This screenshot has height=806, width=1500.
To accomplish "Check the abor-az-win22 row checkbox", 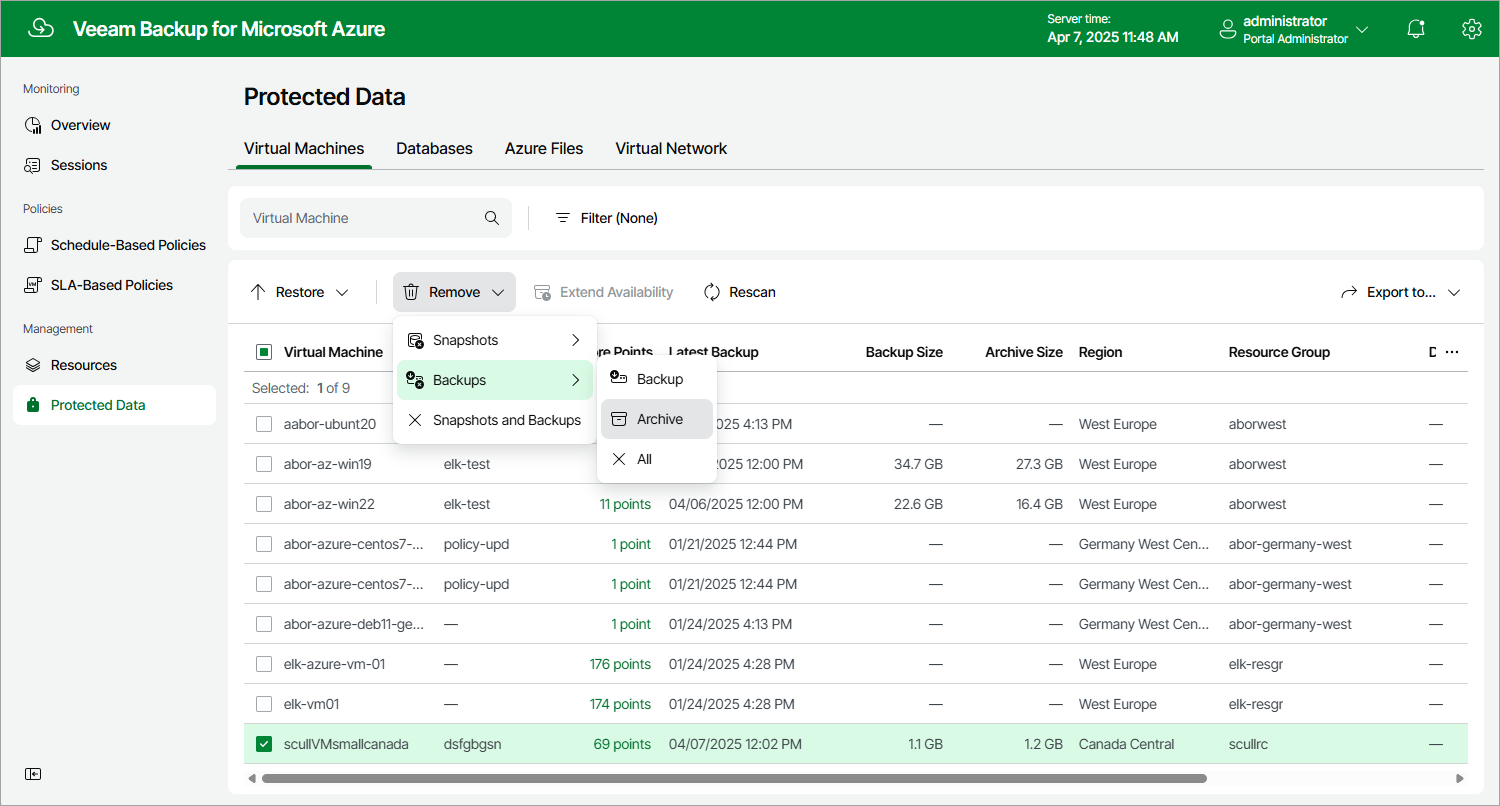I will tap(264, 504).
